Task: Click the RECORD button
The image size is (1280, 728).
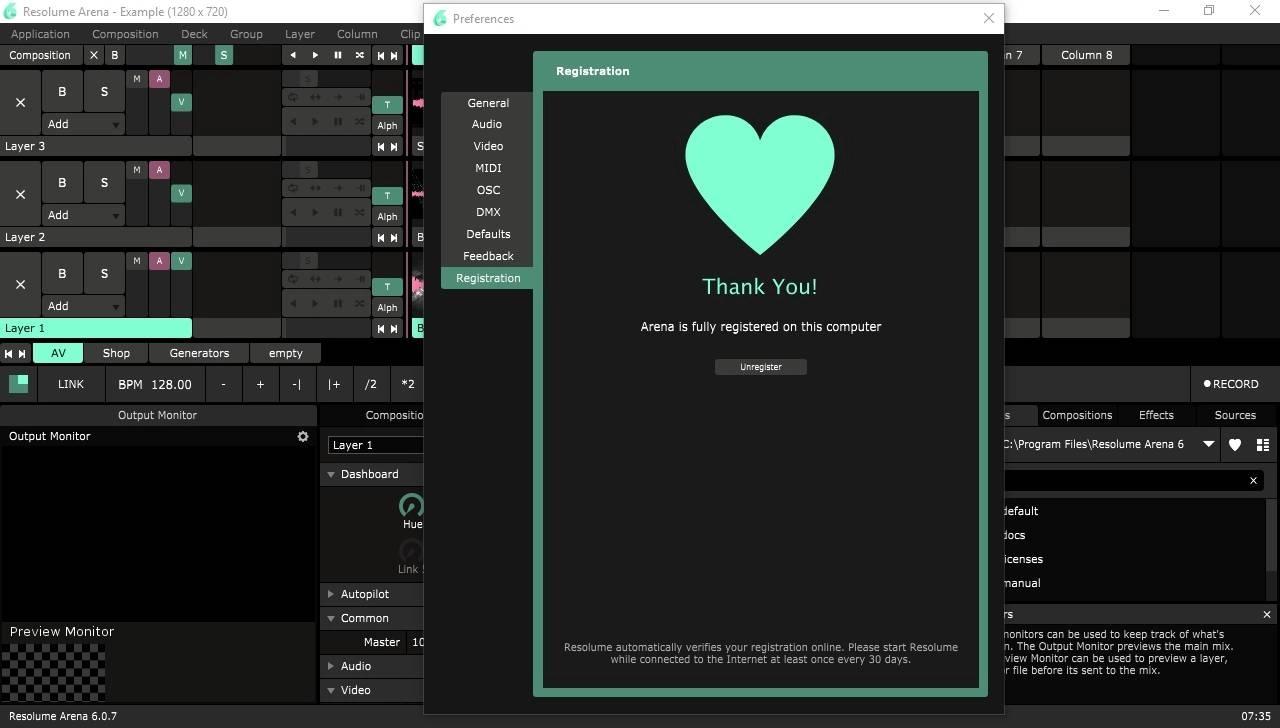Action: pyautogui.click(x=1231, y=384)
